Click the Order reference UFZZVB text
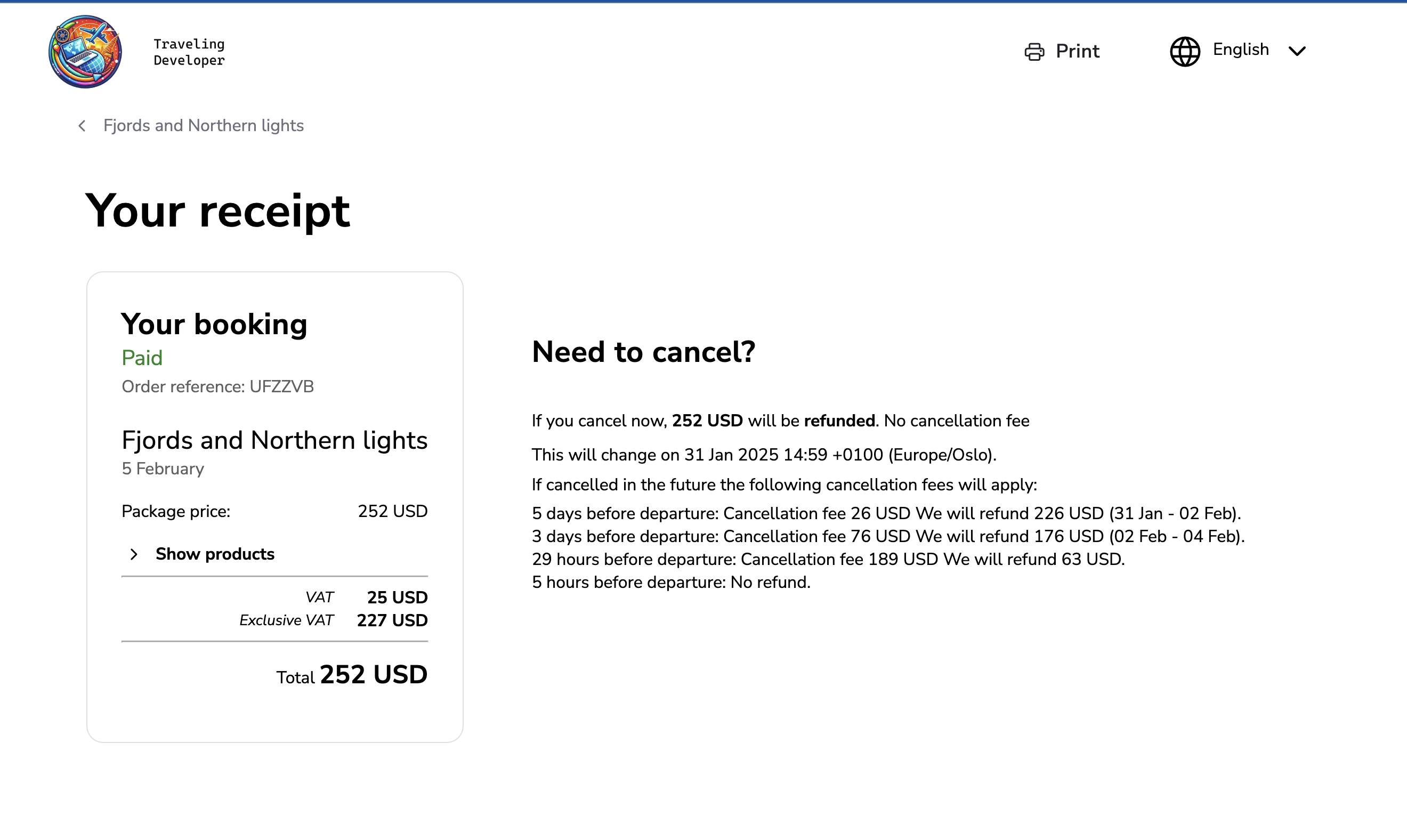 218,386
